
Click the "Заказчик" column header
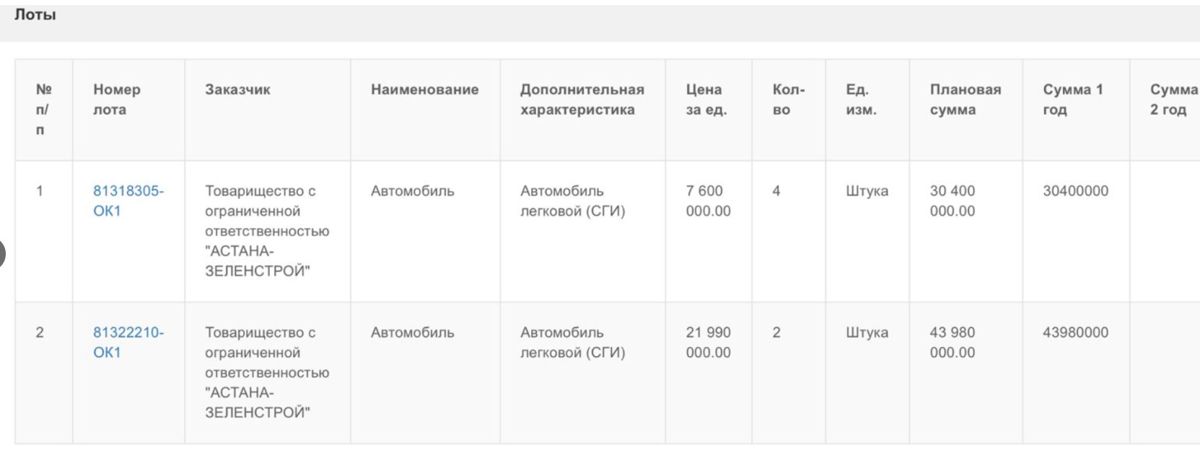click(238, 90)
